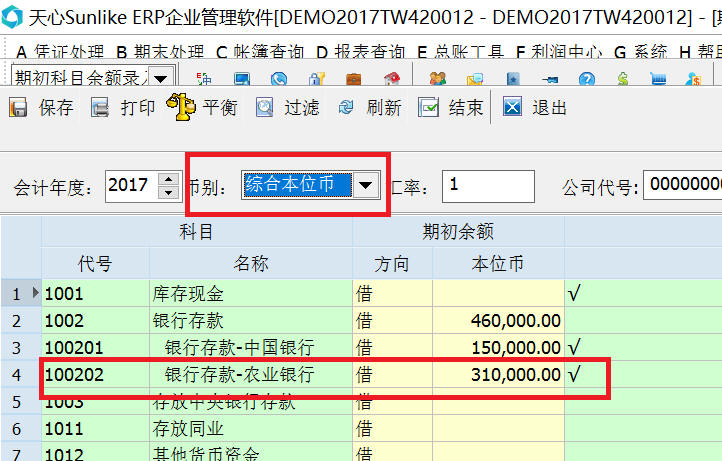Click the 公司代号 company code field

coord(683,185)
